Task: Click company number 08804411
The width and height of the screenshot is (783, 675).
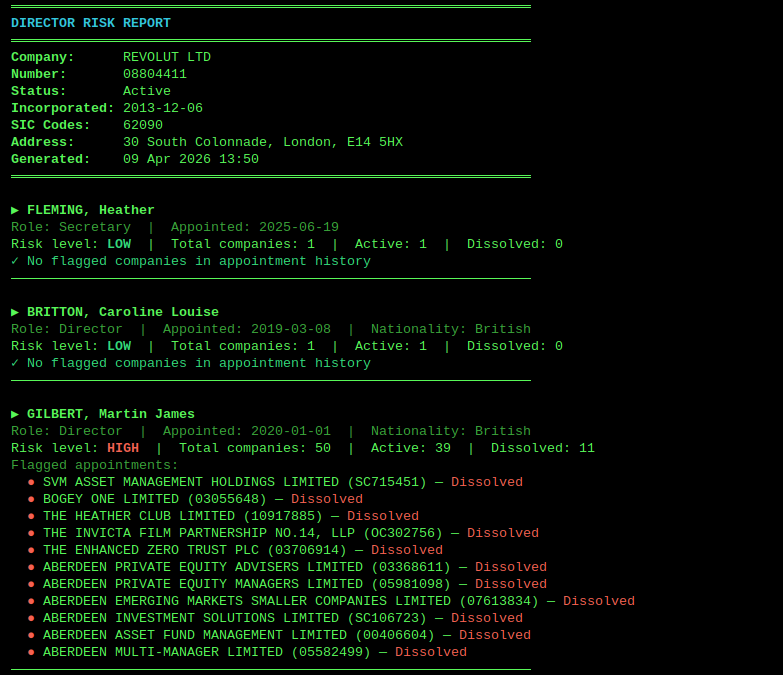Action: 155,74
